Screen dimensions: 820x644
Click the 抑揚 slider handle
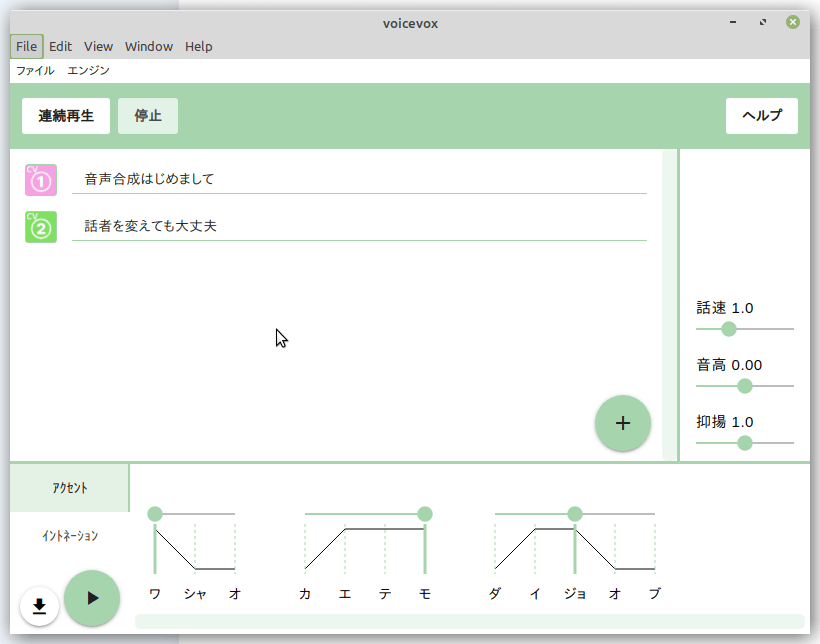pos(745,443)
